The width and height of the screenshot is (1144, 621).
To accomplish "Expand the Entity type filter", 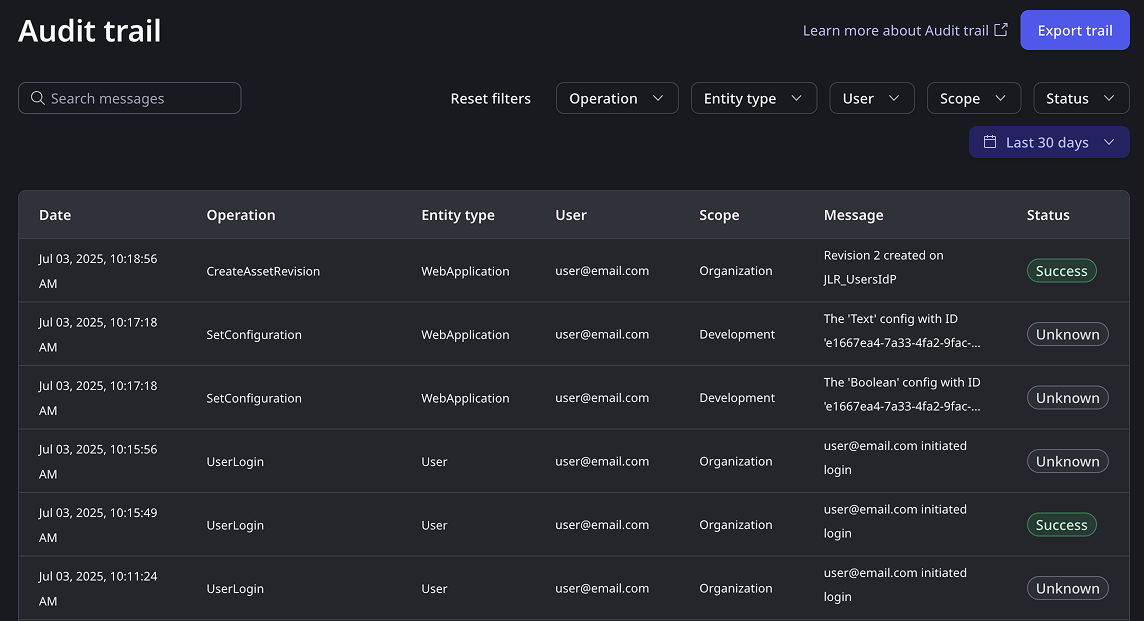I will tap(753, 98).
